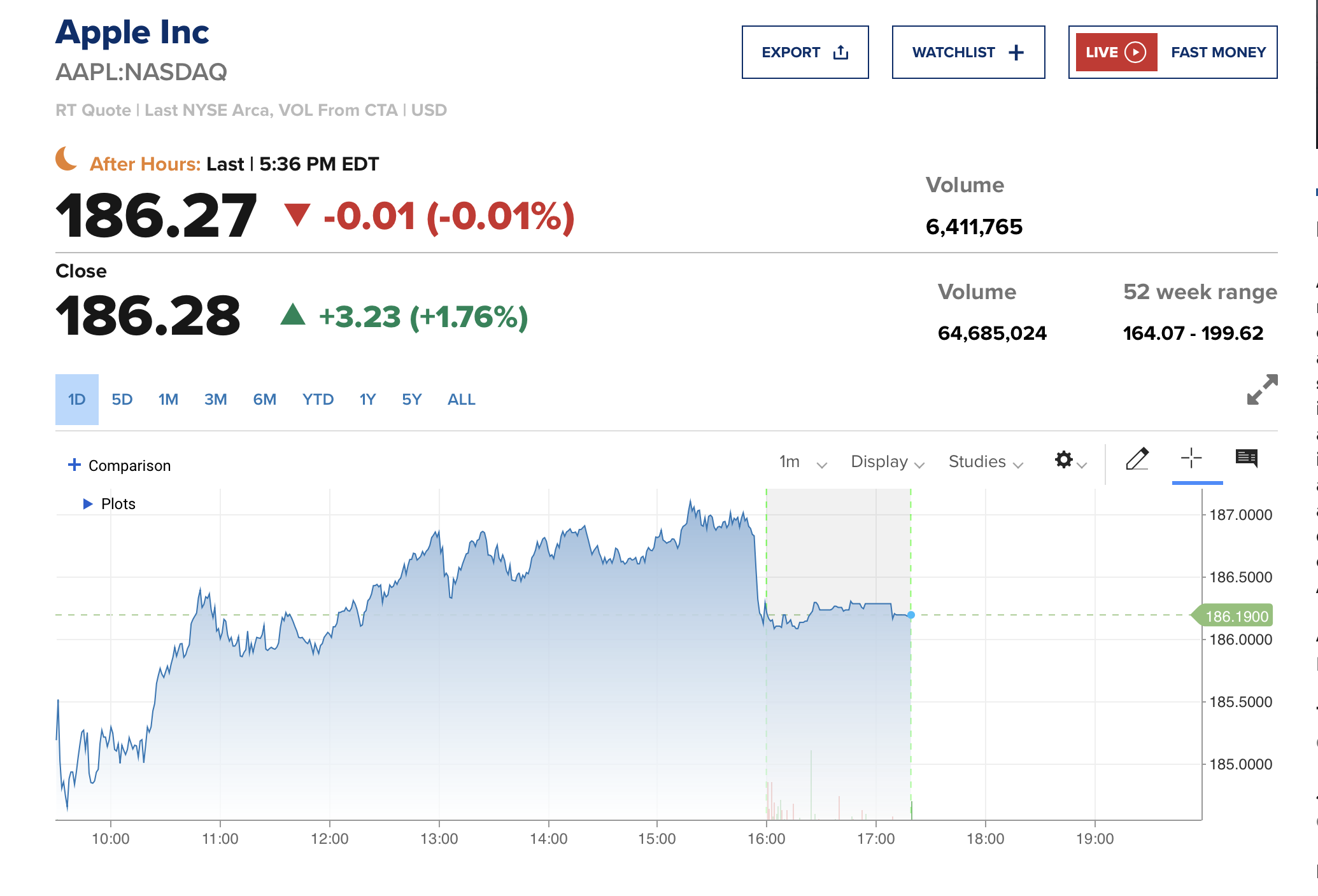Click the export share icon
The image size is (1318, 896).
(840, 52)
